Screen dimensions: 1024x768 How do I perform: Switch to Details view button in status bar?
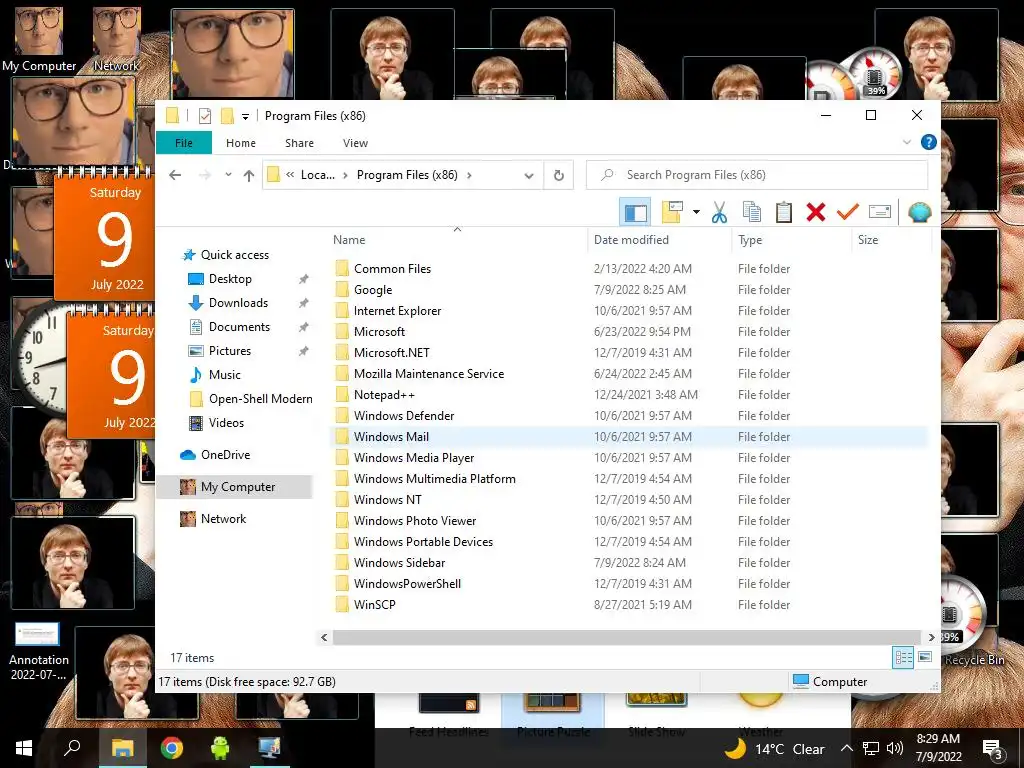[x=903, y=658]
